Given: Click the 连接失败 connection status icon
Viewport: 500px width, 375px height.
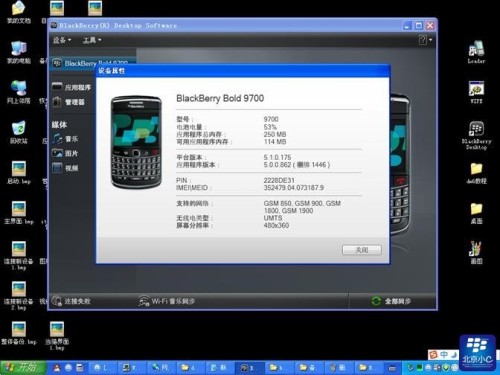Looking at the screenshot, I should pyautogui.click(x=57, y=301).
